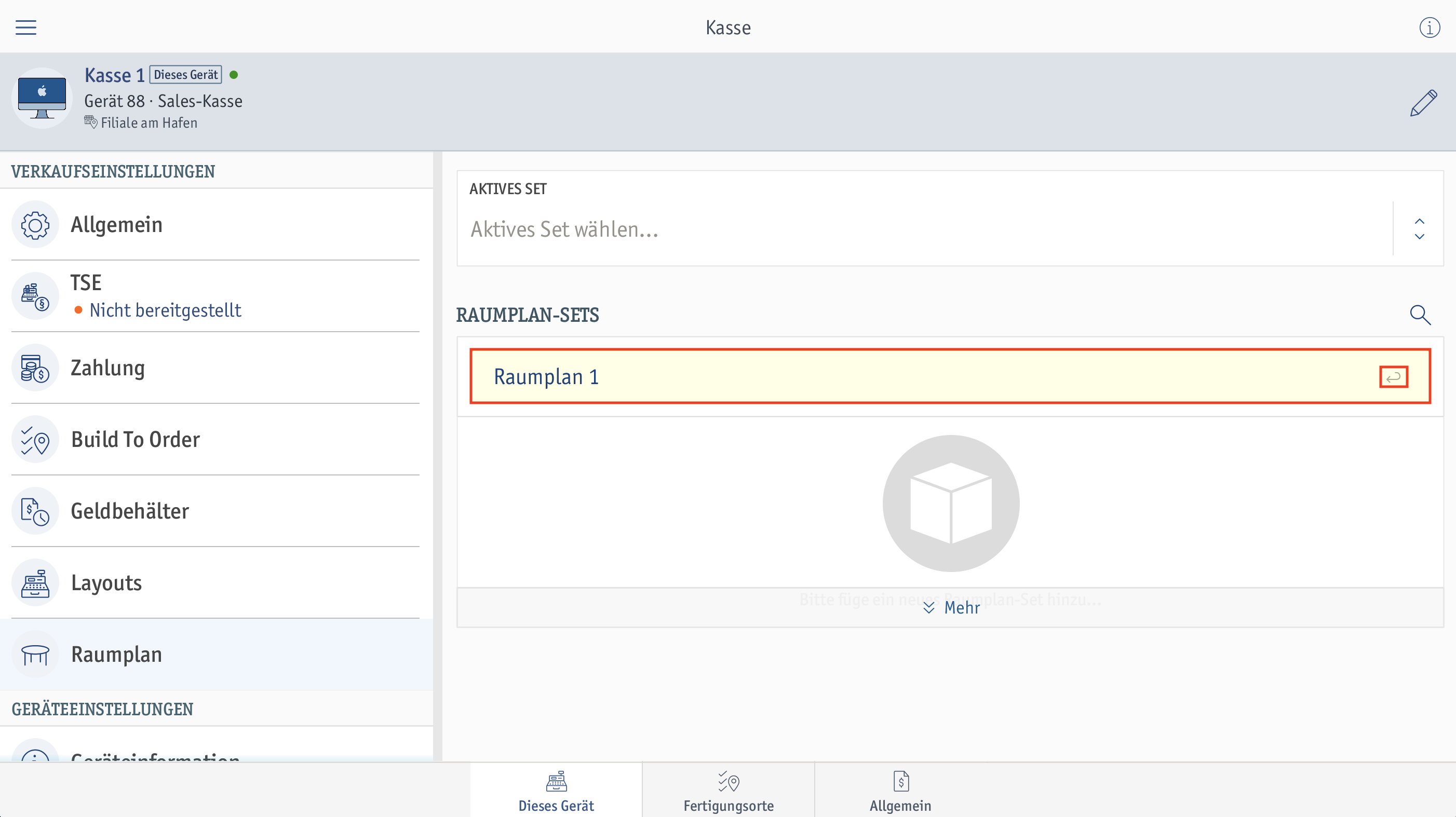Click the return arrow icon on Raumplan 1

[1393, 377]
